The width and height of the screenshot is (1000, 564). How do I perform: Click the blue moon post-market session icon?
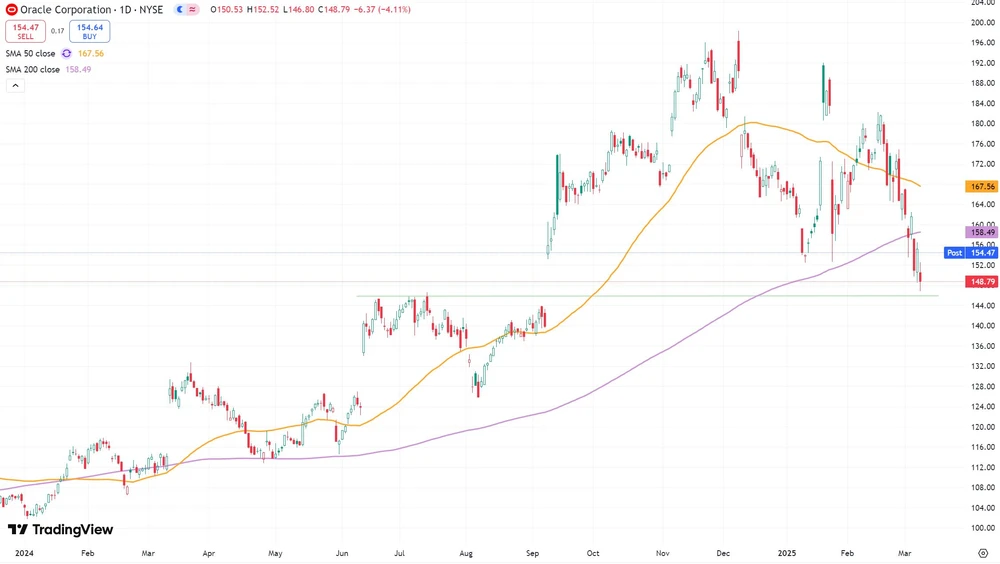180,10
